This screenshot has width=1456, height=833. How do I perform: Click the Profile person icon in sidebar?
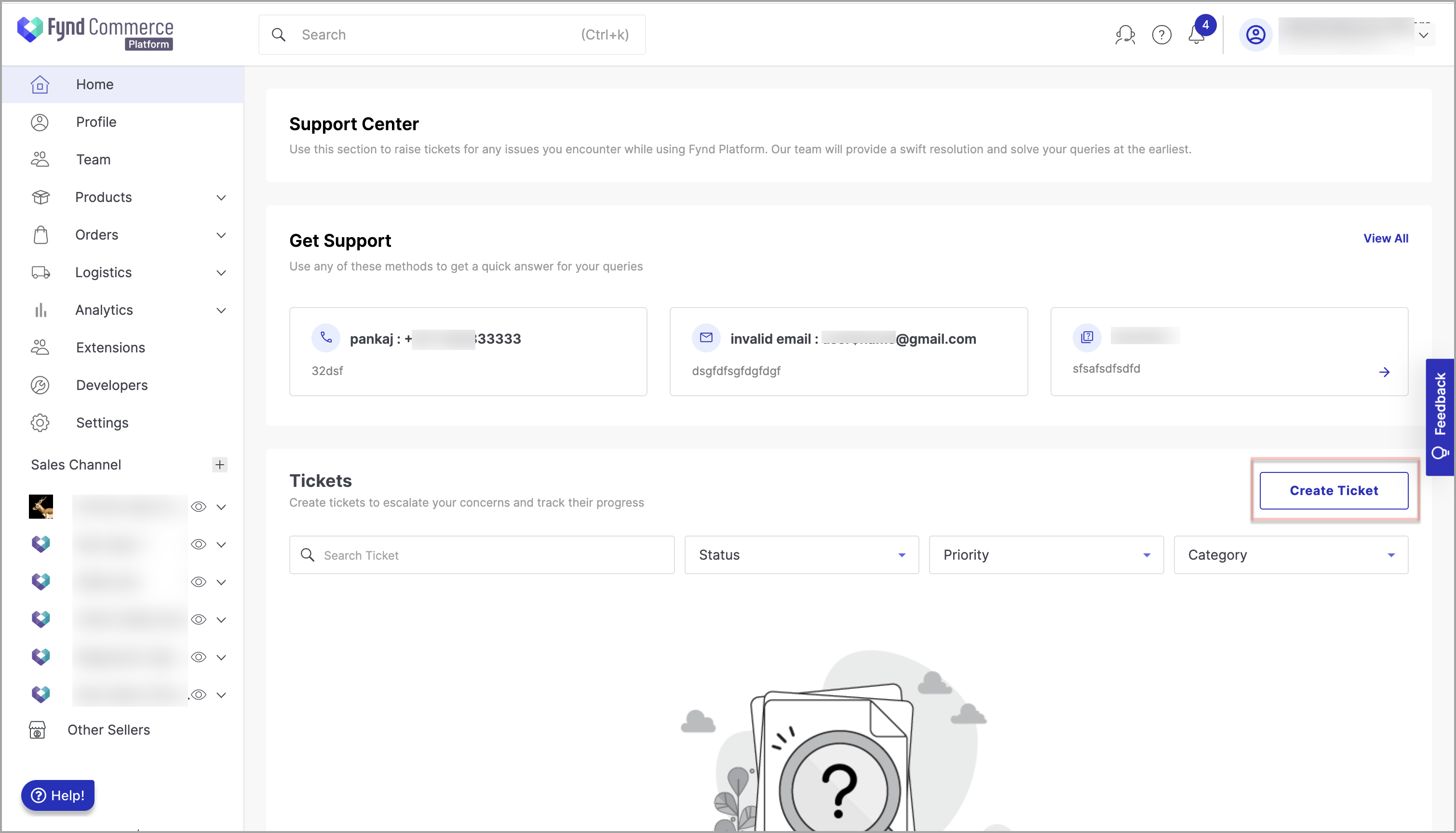click(40, 122)
